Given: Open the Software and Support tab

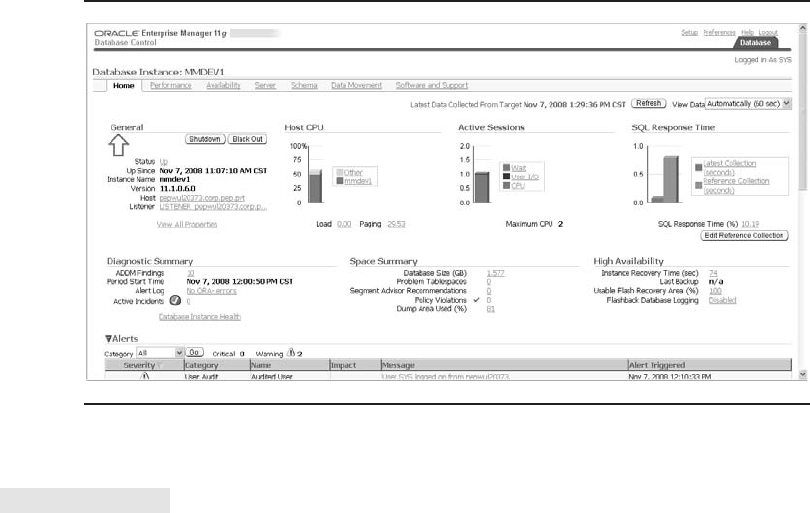Looking at the screenshot, I should coord(432,85).
